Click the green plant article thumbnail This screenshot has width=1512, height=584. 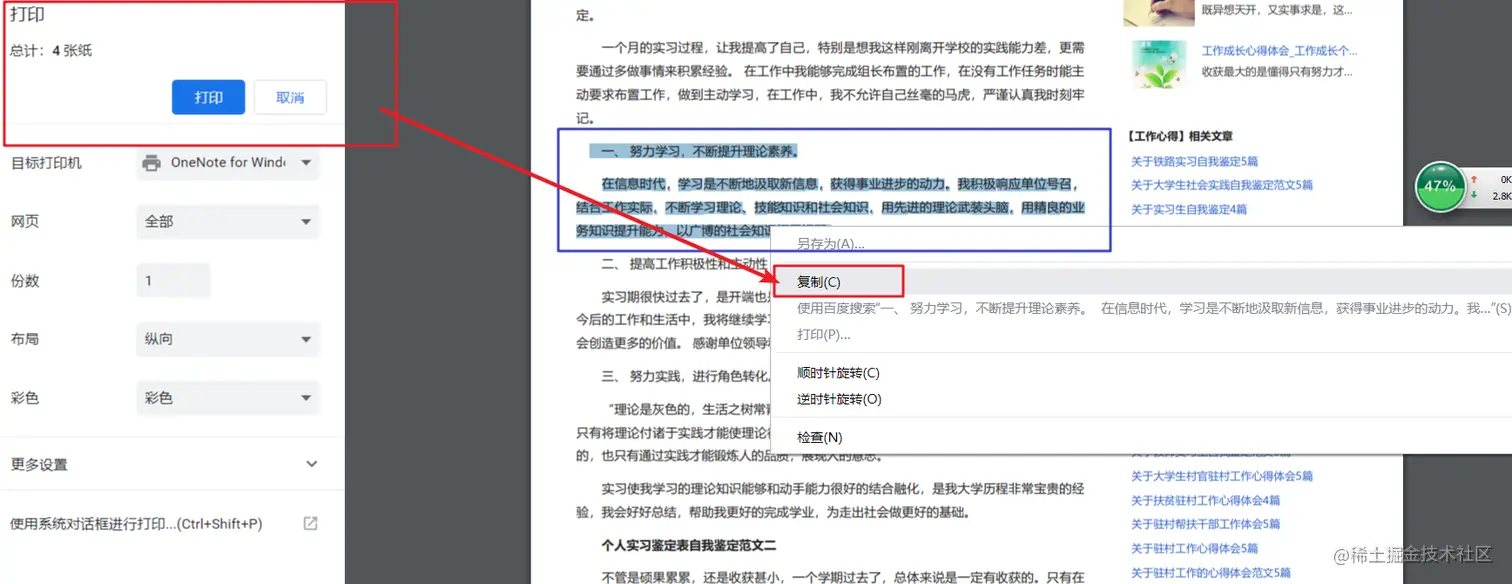(1158, 64)
